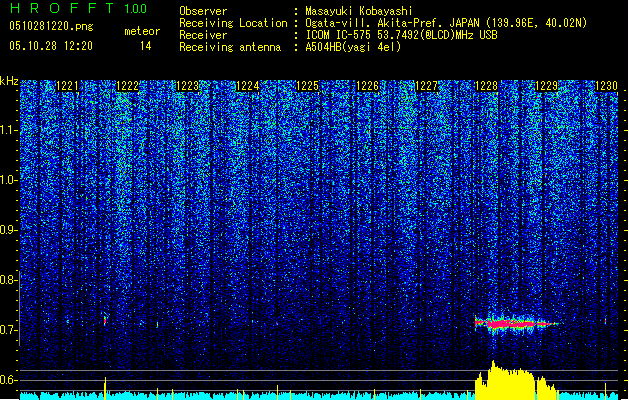Click the 1225 time marker
Viewport: 629px width, 400px height.
307,86
